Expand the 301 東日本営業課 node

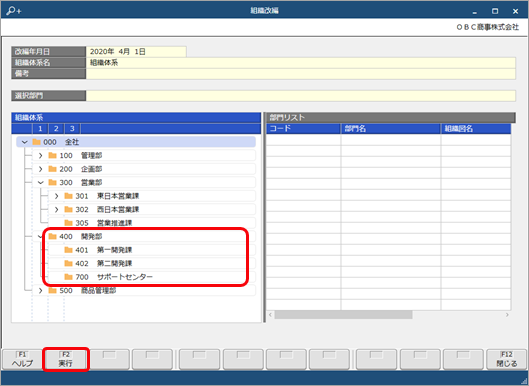[57, 196]
